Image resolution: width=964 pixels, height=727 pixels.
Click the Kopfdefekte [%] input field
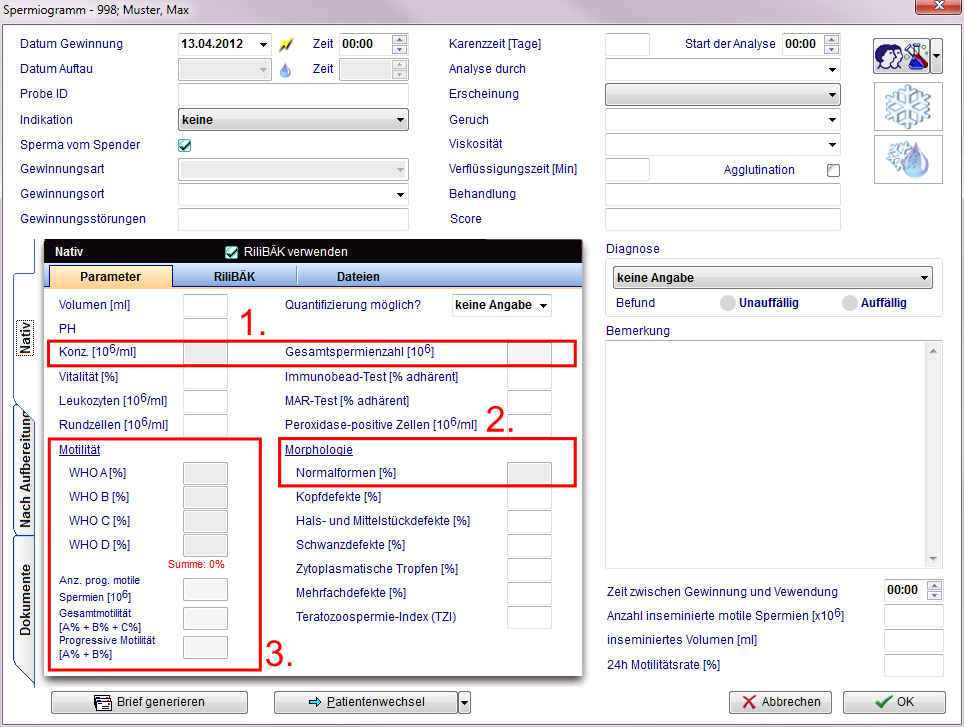pos(529,498)
